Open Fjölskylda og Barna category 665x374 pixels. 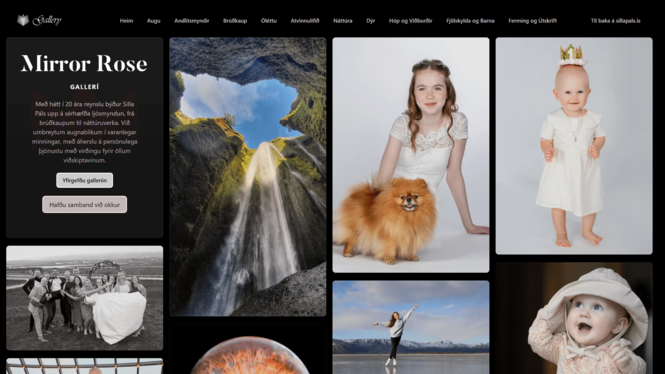(x=470, y=21)
